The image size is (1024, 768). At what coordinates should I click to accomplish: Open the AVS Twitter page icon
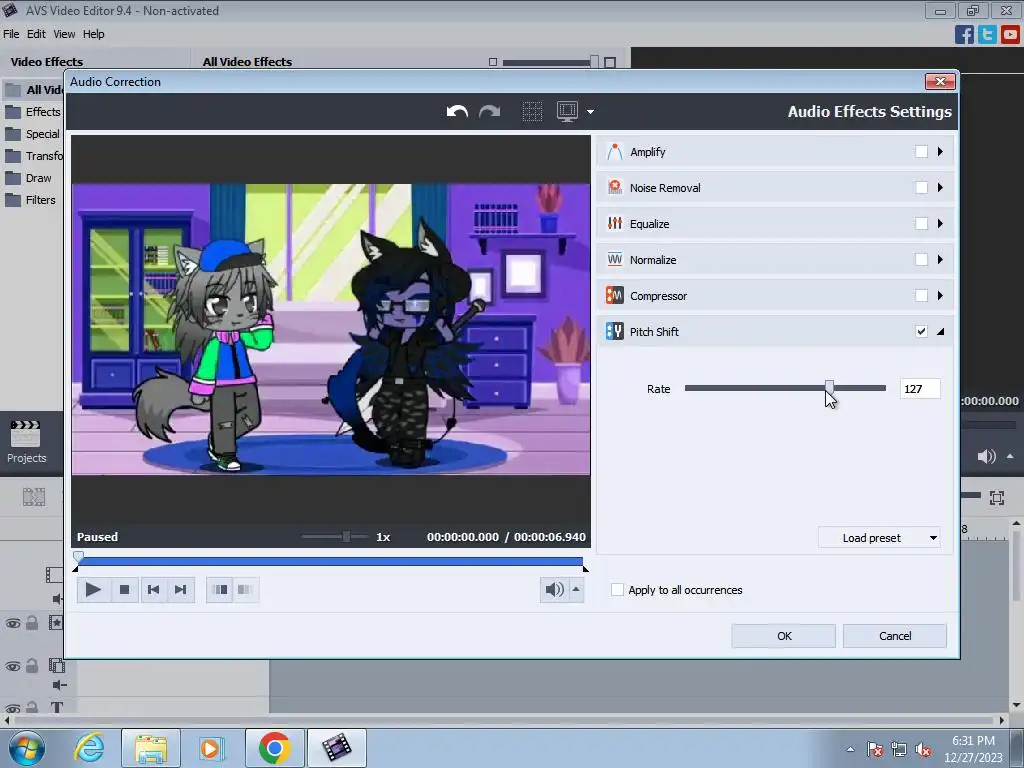click(x=987, y=34)
